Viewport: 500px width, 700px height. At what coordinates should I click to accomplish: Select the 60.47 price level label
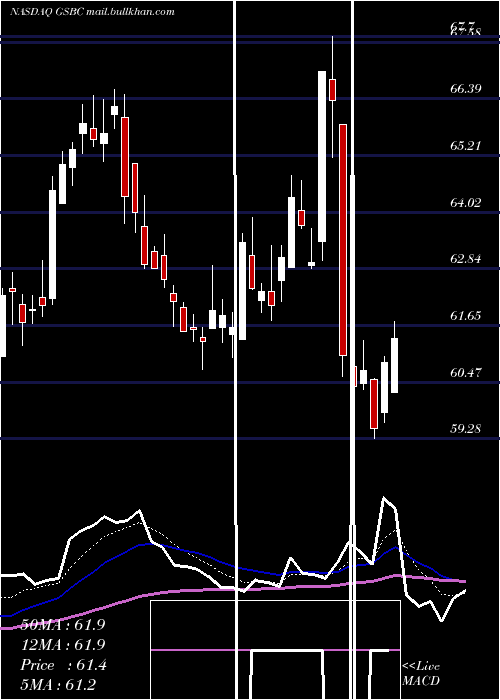tap(466, 373)
